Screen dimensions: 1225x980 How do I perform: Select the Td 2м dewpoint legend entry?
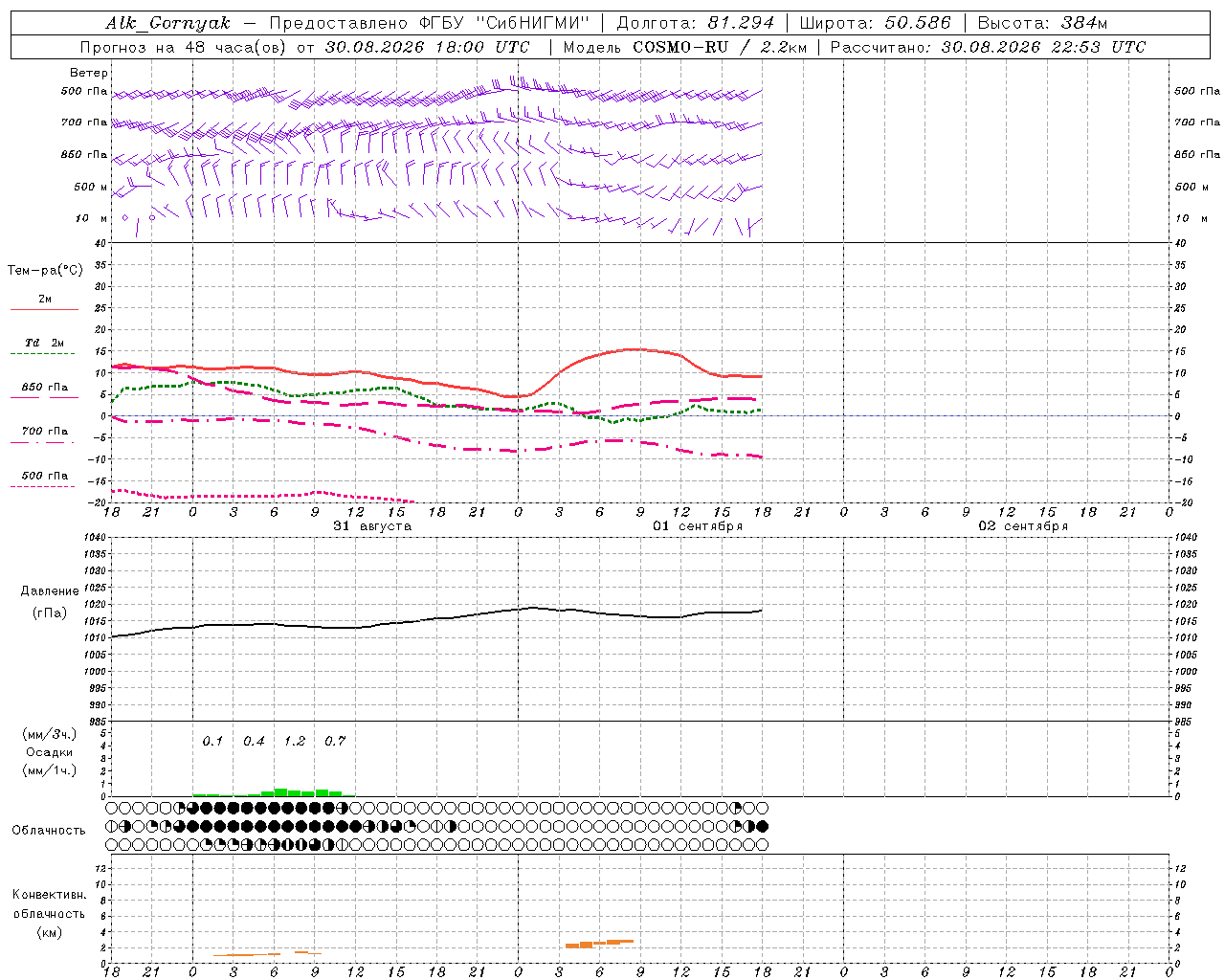click(45, 346)
